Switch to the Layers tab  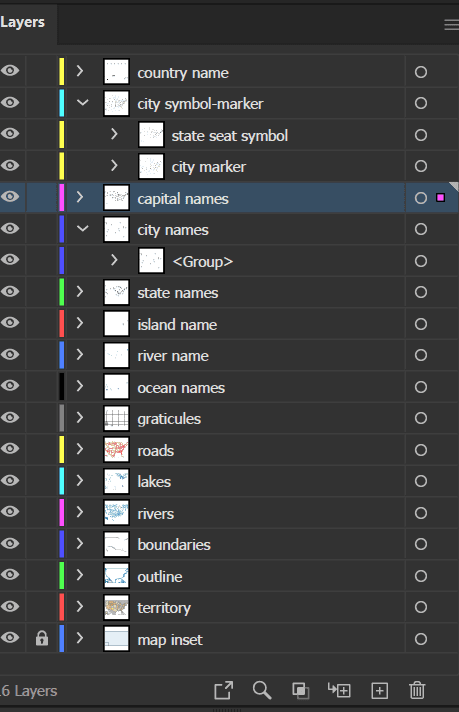(22, 22)
